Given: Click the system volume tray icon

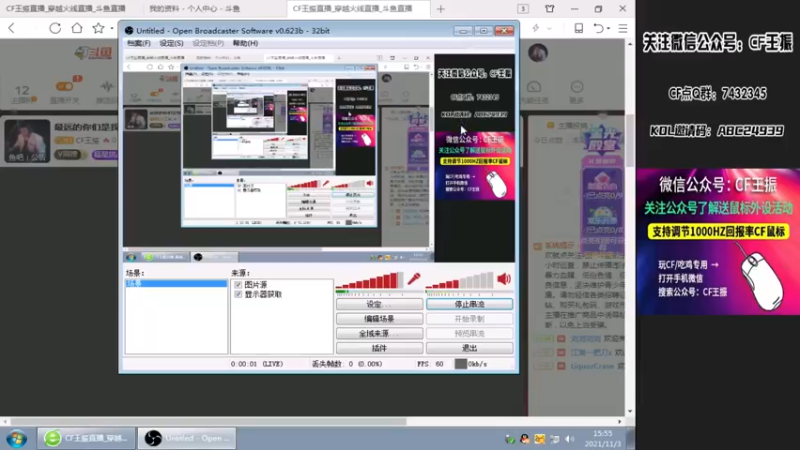Looking at the screenshot, I should (570, 439).
